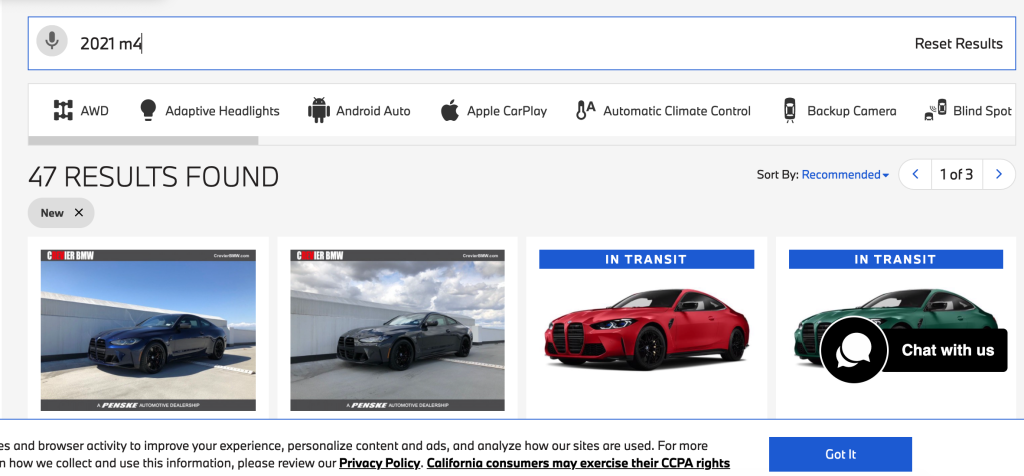Image resolution: width=1024 pixels, height=476 pixels.
Task: Open the red M4 in-transit image
Action: [647, 330]
